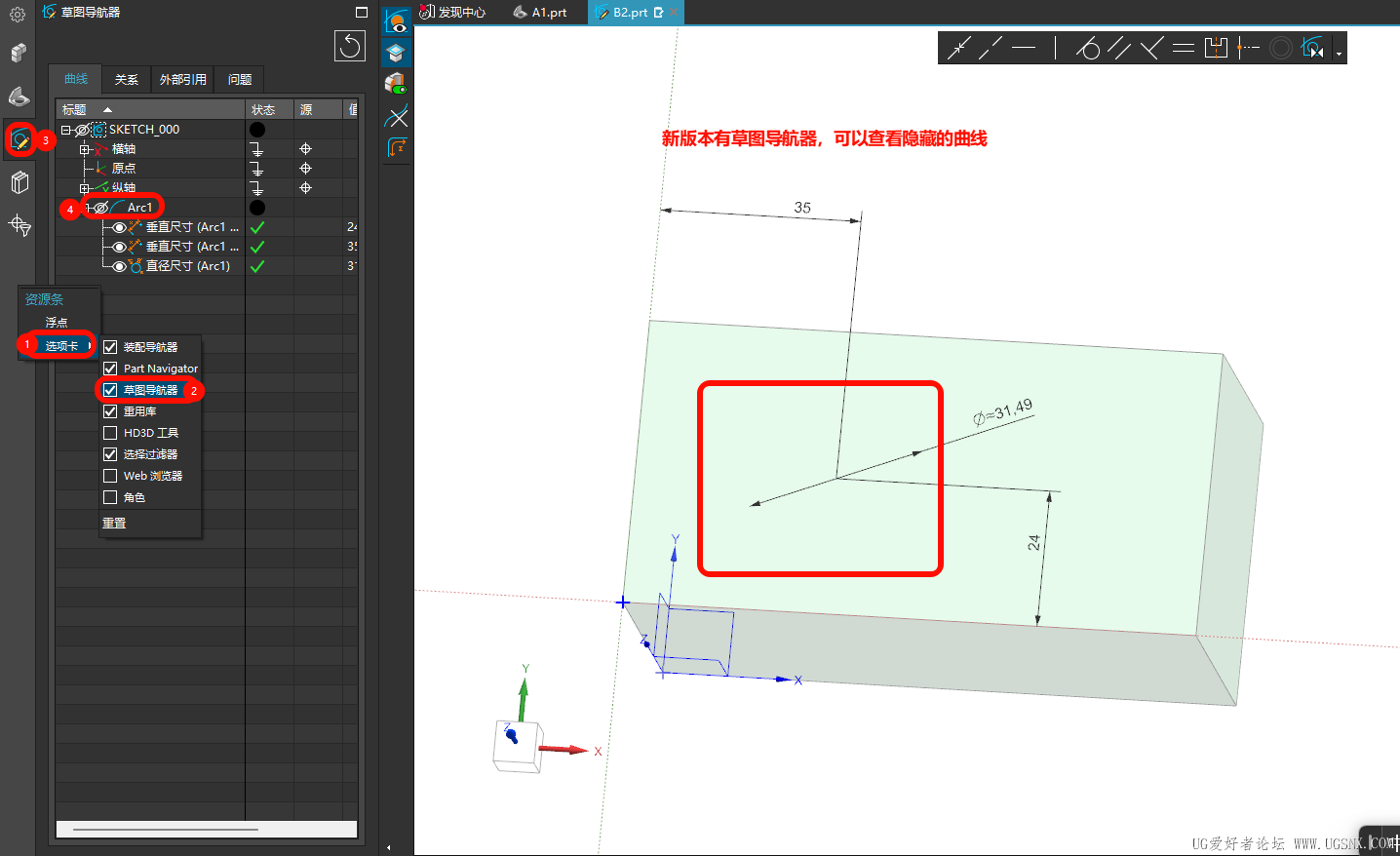Select the Tangent constraint icon
The image size is (1400, 856).
pyautogui.click(x=1088, y=48)
